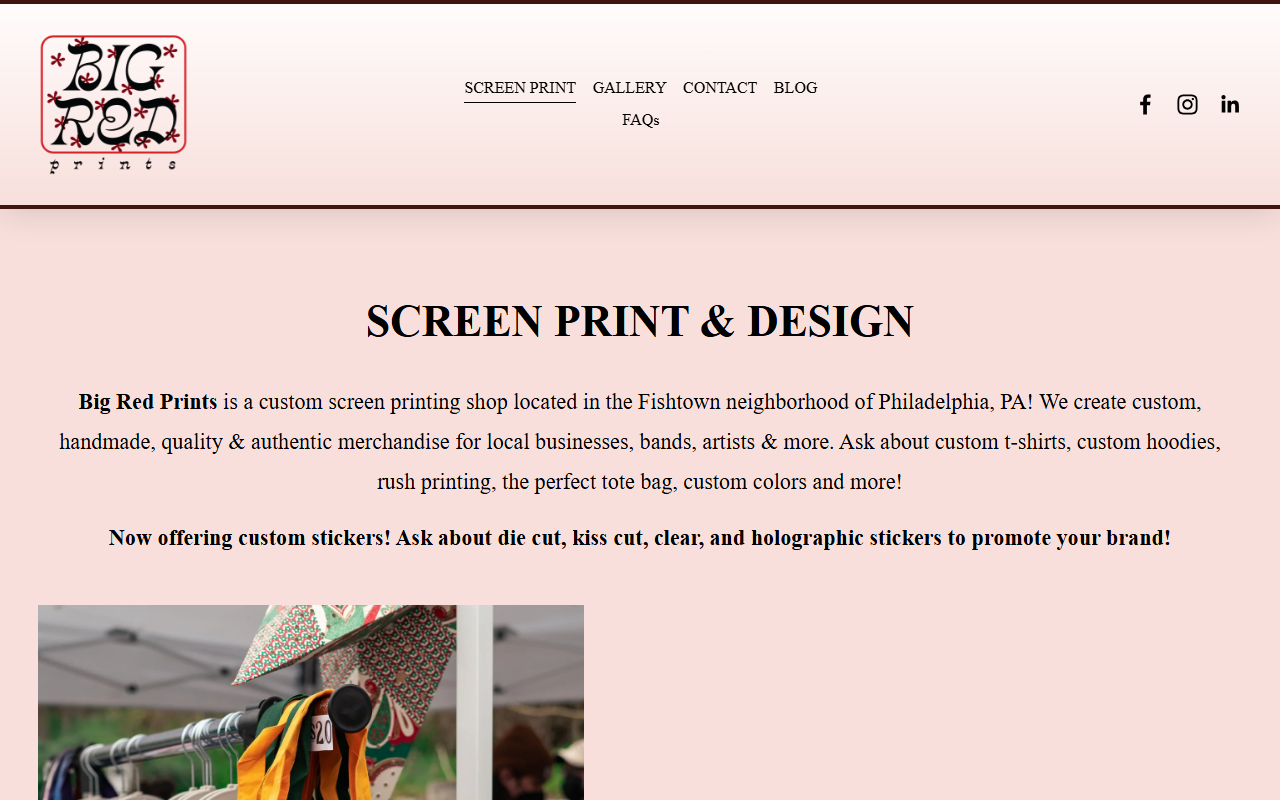The width and height of the screenshot is (1280, 800).
Task: Open the CONTACT page
Action: click(720, 88)
